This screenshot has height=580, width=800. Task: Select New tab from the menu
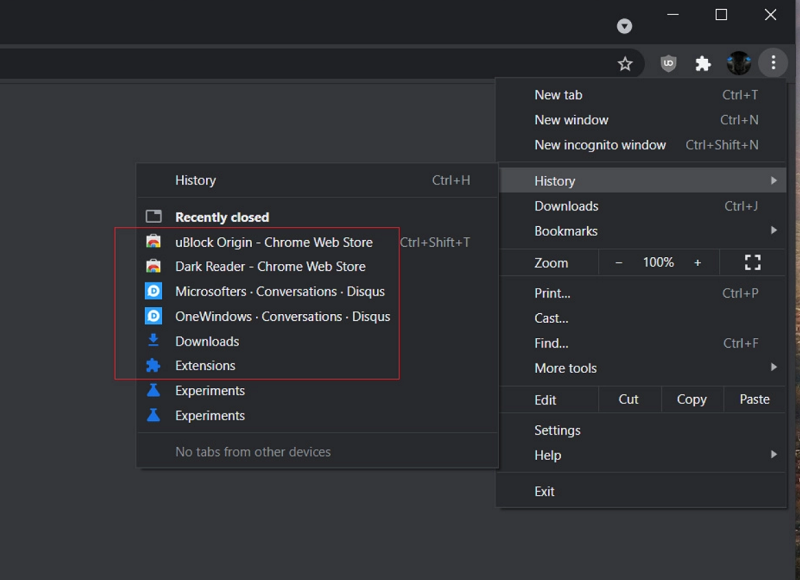[642, 95]
